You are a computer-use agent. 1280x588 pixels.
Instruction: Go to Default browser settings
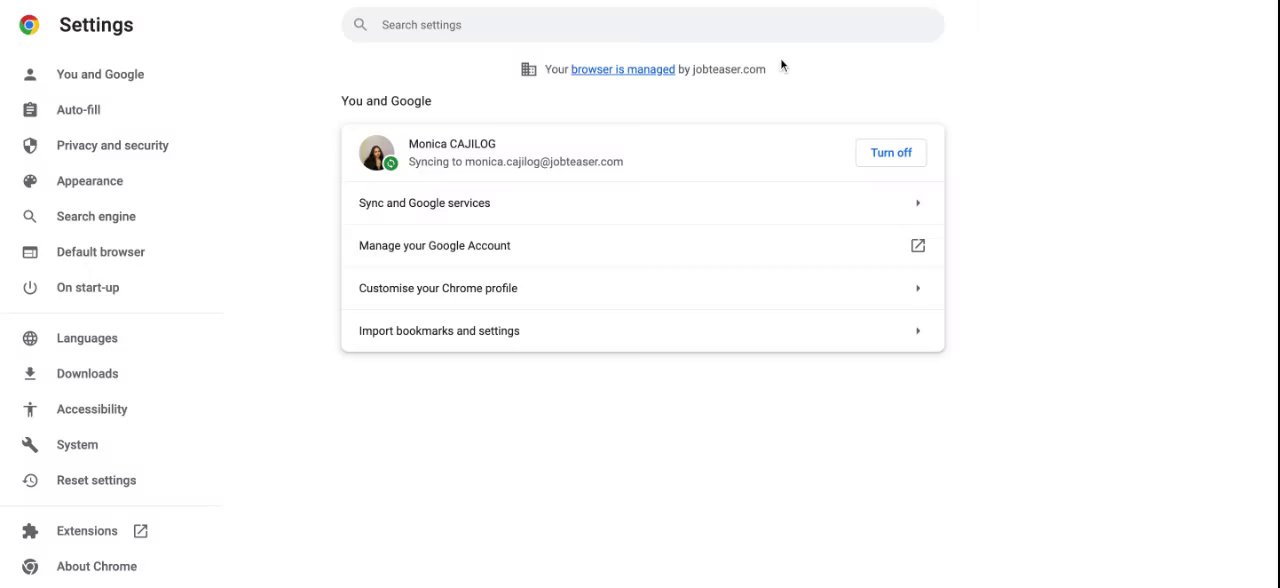point(100,252)
